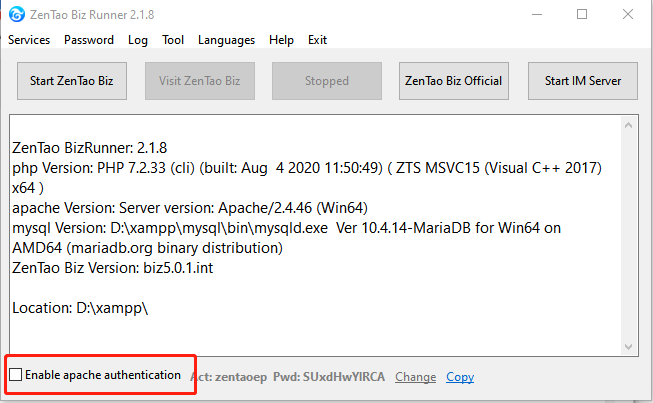This screenshot has height=403, width=653.
Task: Open the ZenTao Biz Official site button
Action: [454, 81]
